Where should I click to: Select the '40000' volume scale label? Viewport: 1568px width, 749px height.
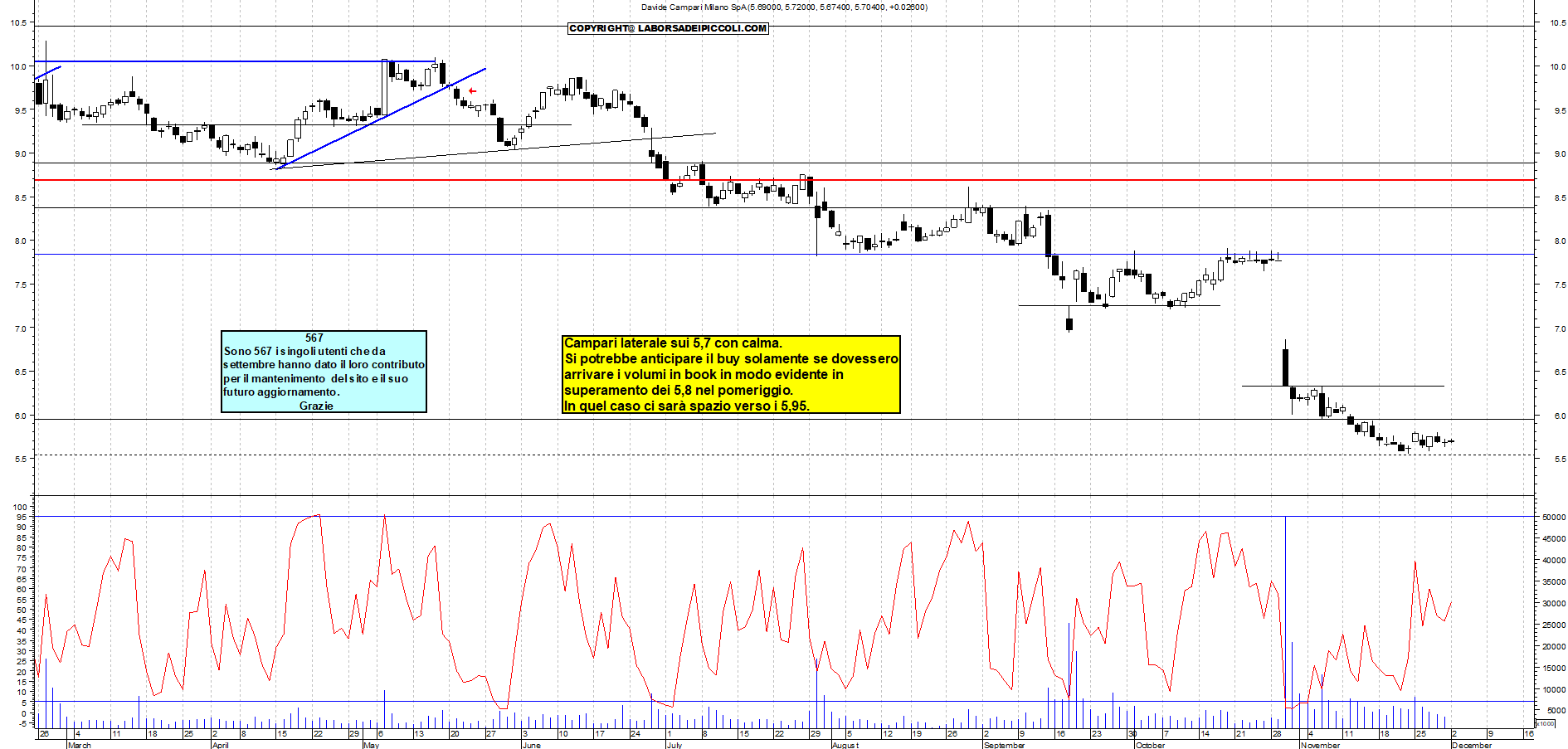(1554, 560)
